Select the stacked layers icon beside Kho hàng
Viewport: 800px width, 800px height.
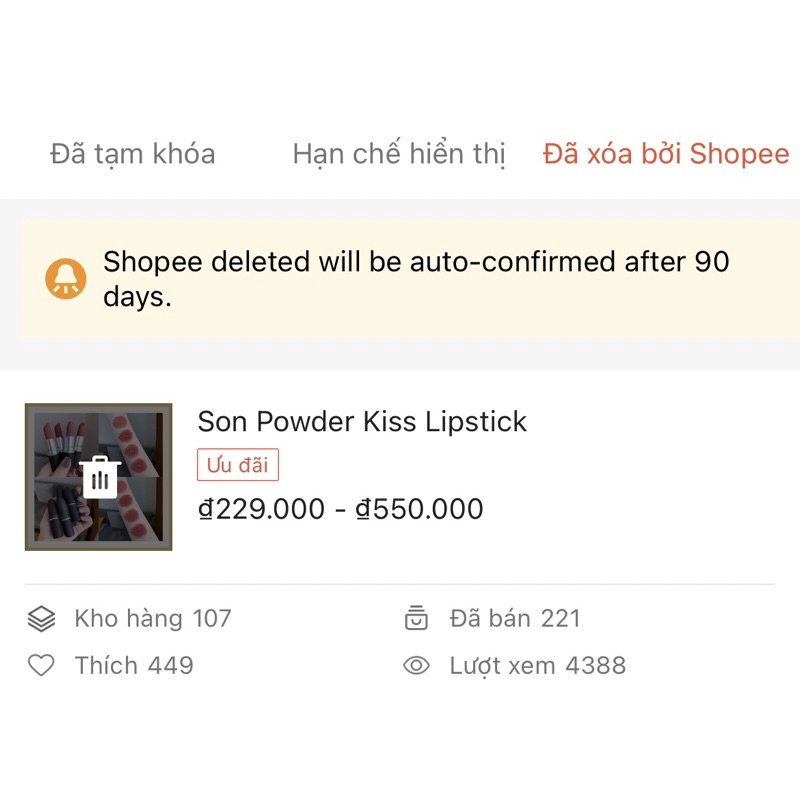tap(39, 618)
